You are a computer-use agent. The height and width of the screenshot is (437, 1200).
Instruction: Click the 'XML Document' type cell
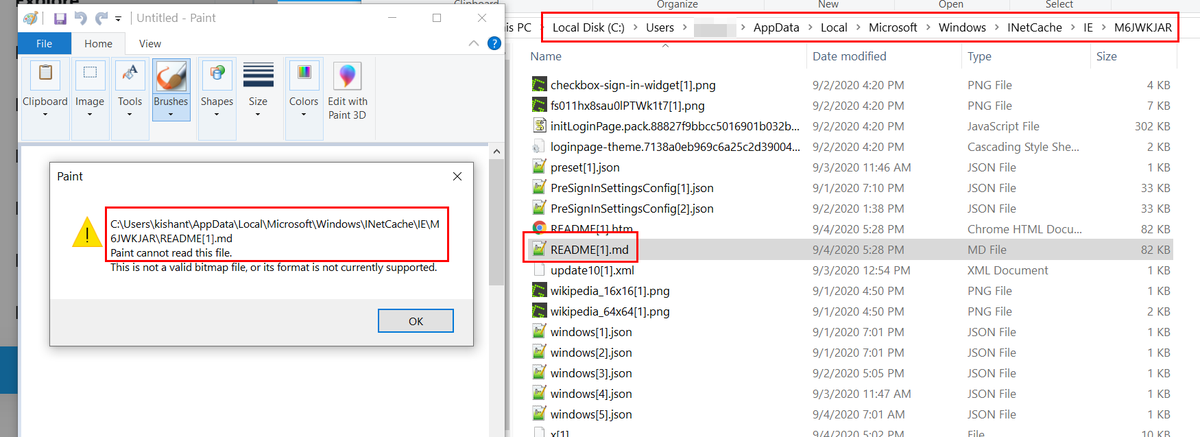click(x=1008, y=270)
